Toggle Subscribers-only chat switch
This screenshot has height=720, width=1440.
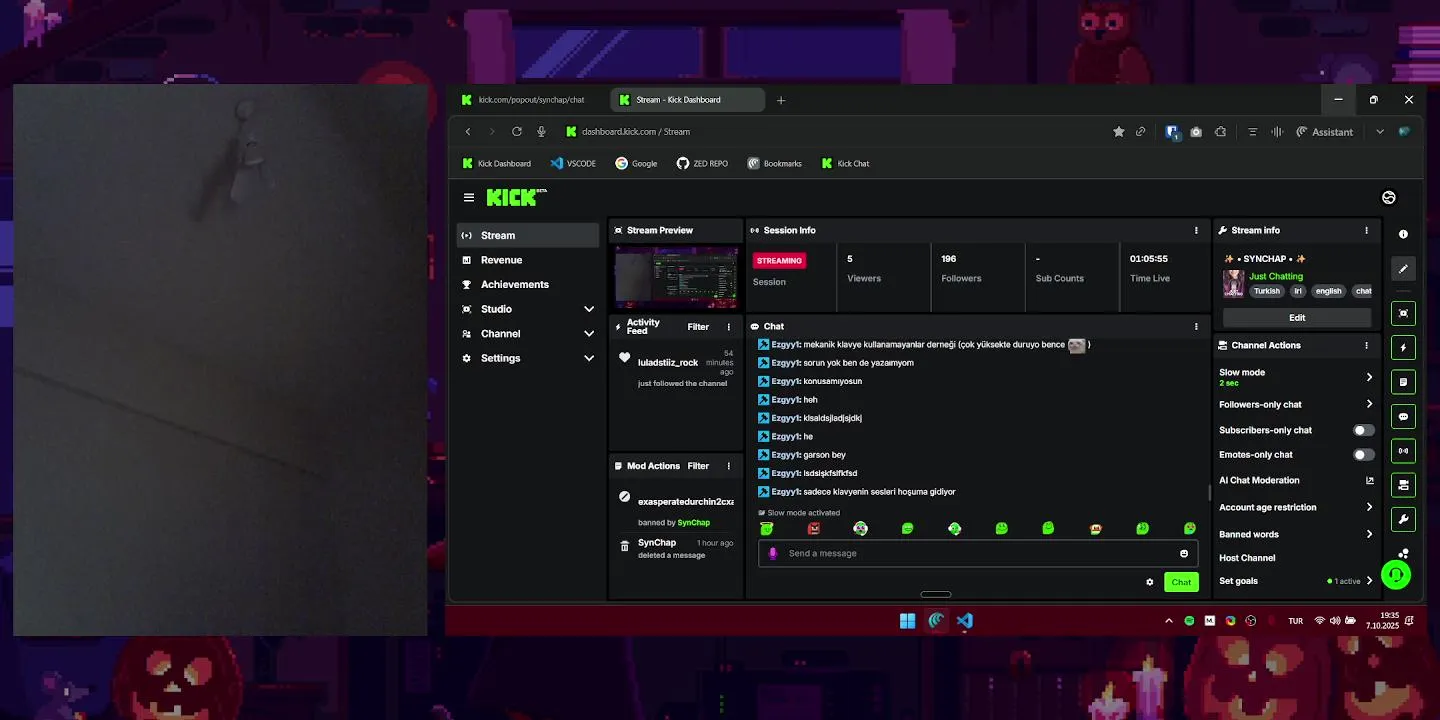click(x=1364, y=430)
